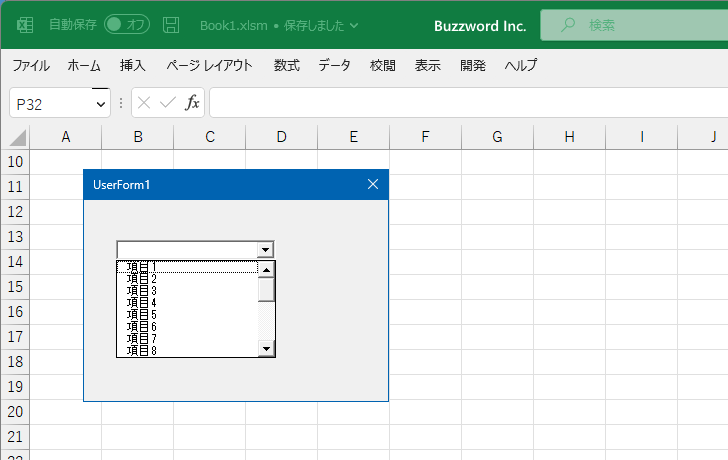This screenshot has height=460, width=728.
Task: Open the ページ レイアウト ribbon tab
Action: pos(209,65)
